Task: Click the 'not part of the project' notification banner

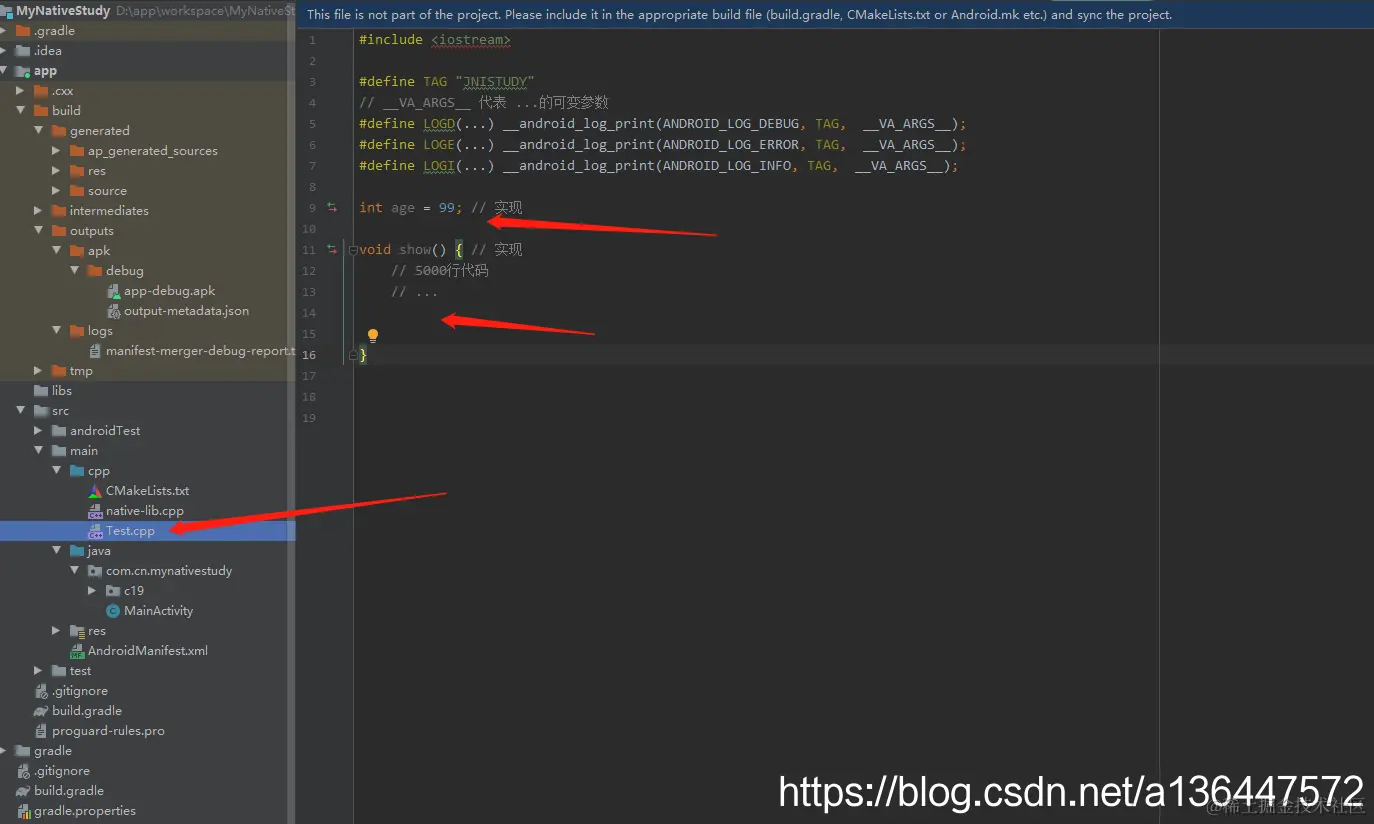Action: tap(835, 15)
